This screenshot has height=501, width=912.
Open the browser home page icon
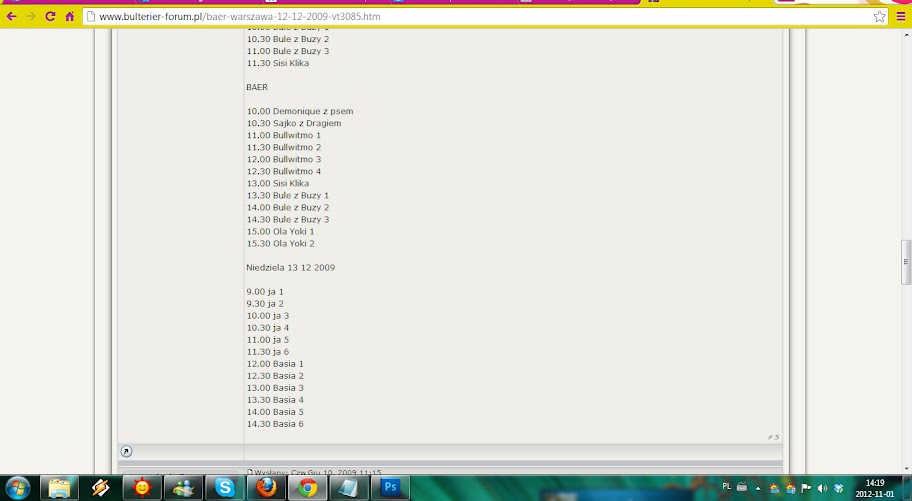click(x=70, y=16)
